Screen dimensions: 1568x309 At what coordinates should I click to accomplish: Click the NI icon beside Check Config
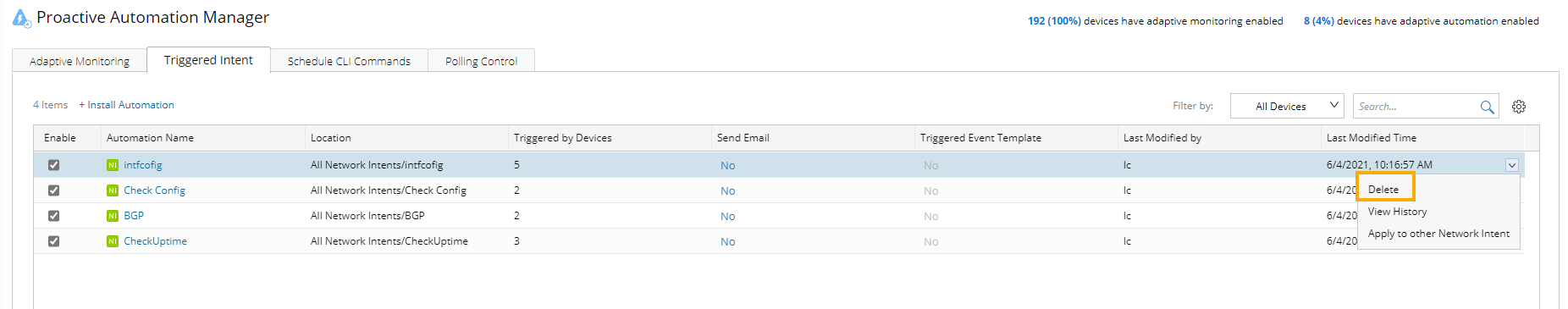(113, 190)
